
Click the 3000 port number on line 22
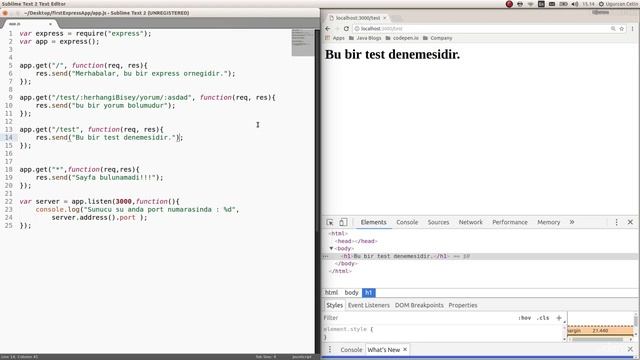coord(124,202)
